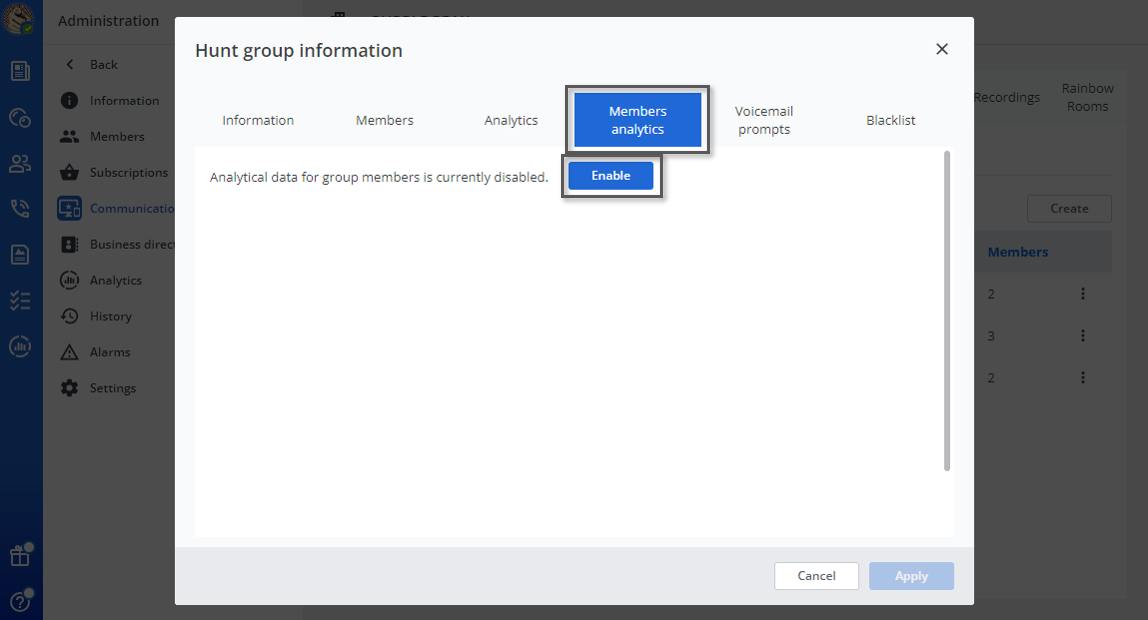Open the three-dot menu for first group row
Viewport: 1148px width, 620px height.
[1083, 294]
